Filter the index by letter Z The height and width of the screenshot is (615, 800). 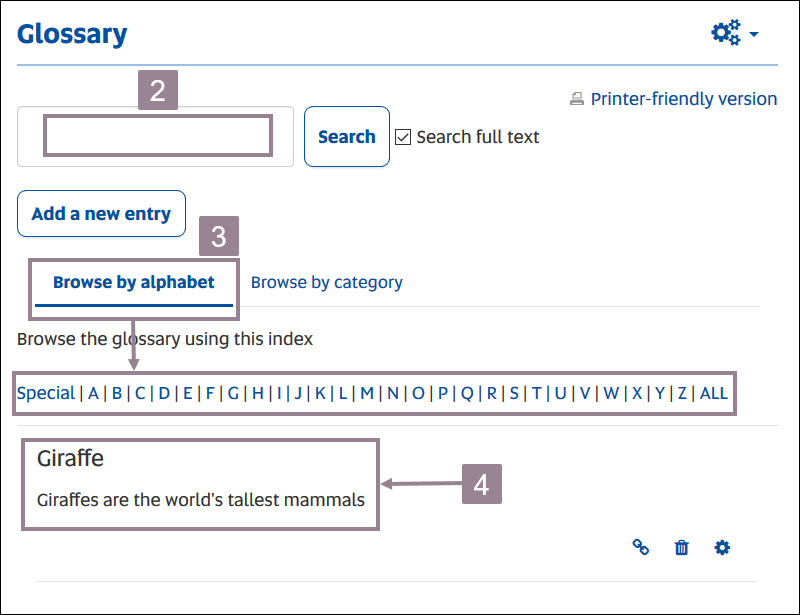click(x=682, y=393)
